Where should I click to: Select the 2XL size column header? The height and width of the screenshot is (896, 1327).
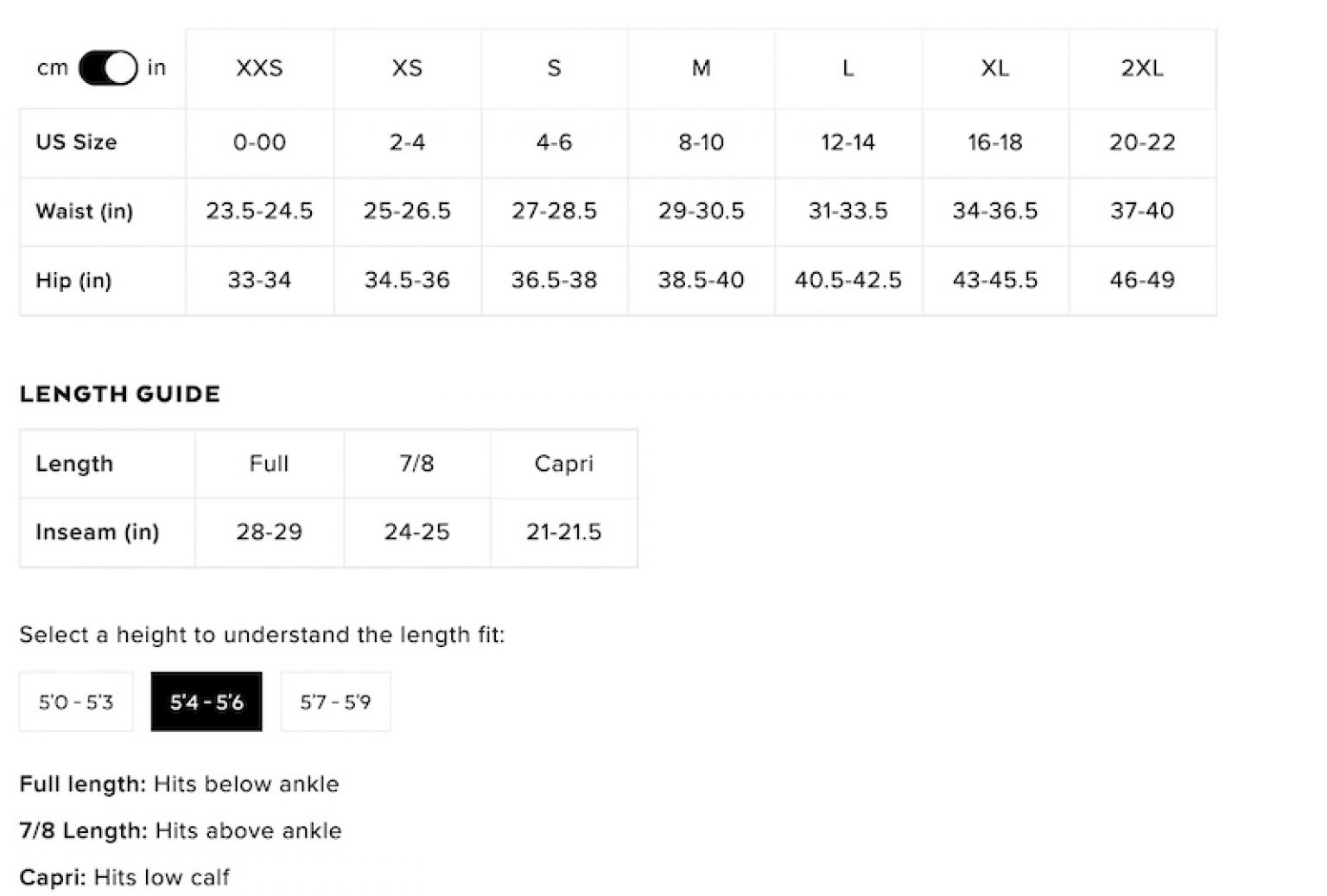click(x=1141, y=68)
